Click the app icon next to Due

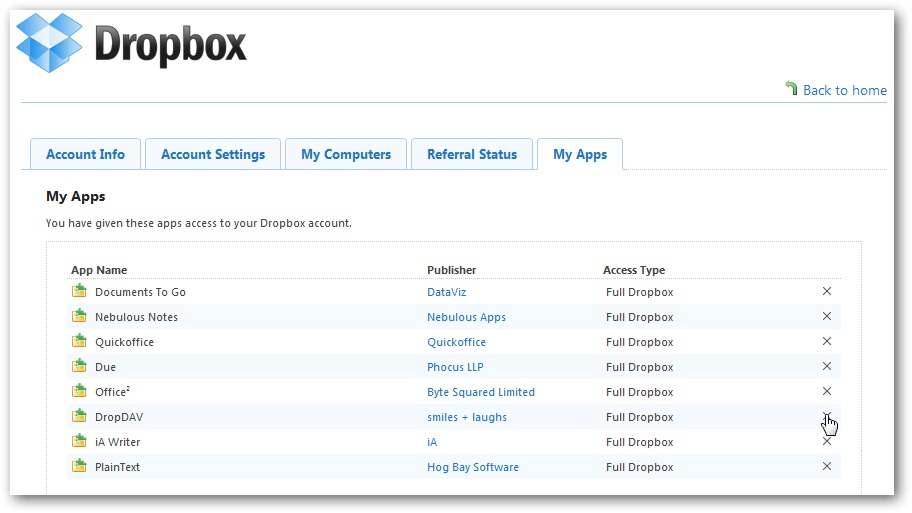(79, 366)
